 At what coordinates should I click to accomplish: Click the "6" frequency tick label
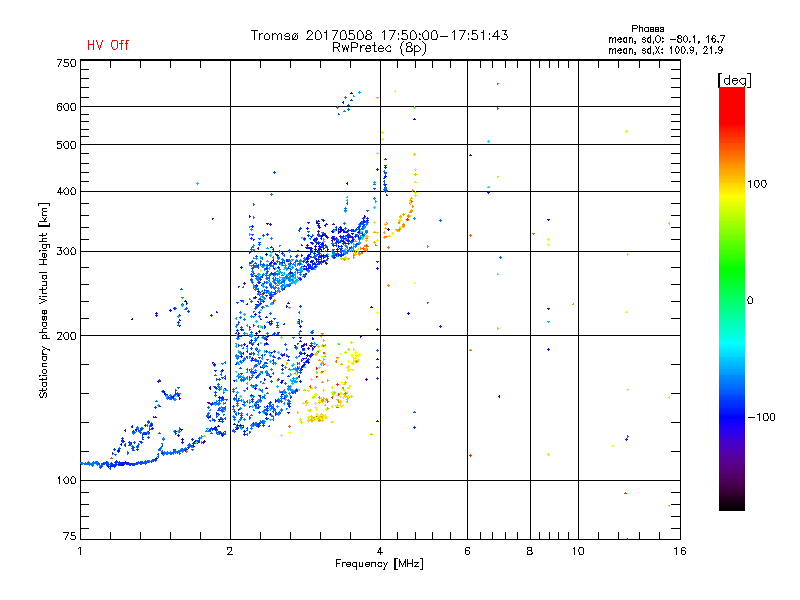(467, 551)
